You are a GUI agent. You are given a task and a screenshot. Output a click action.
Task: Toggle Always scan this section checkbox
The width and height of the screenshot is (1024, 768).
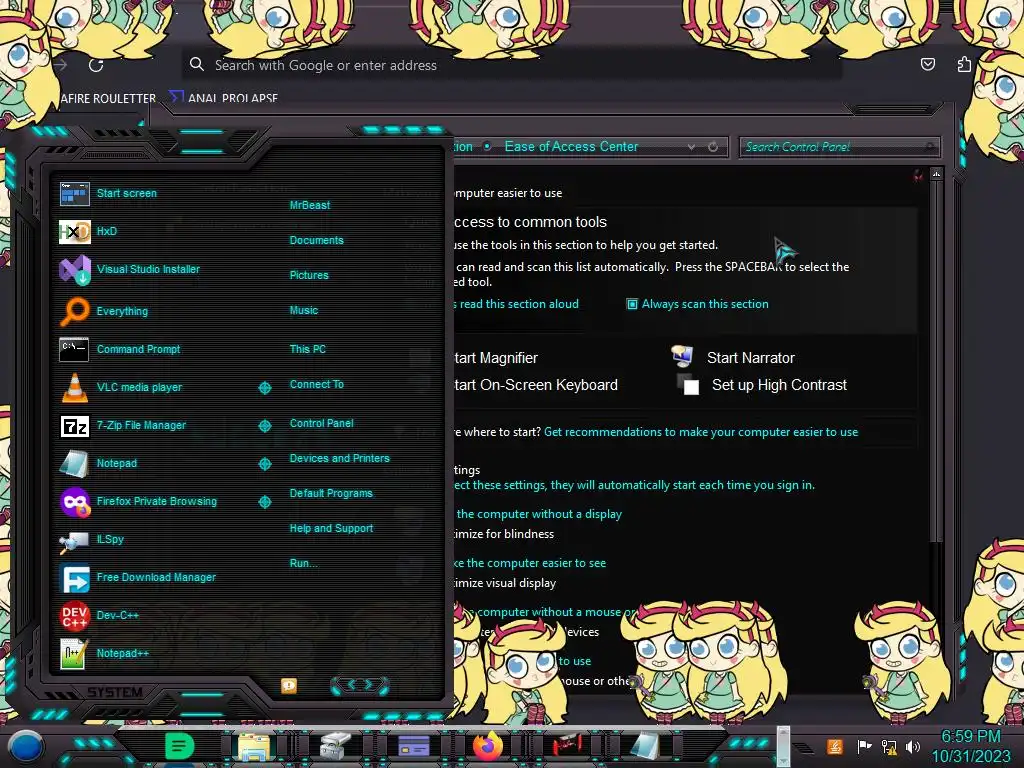[x=632, y=304]
